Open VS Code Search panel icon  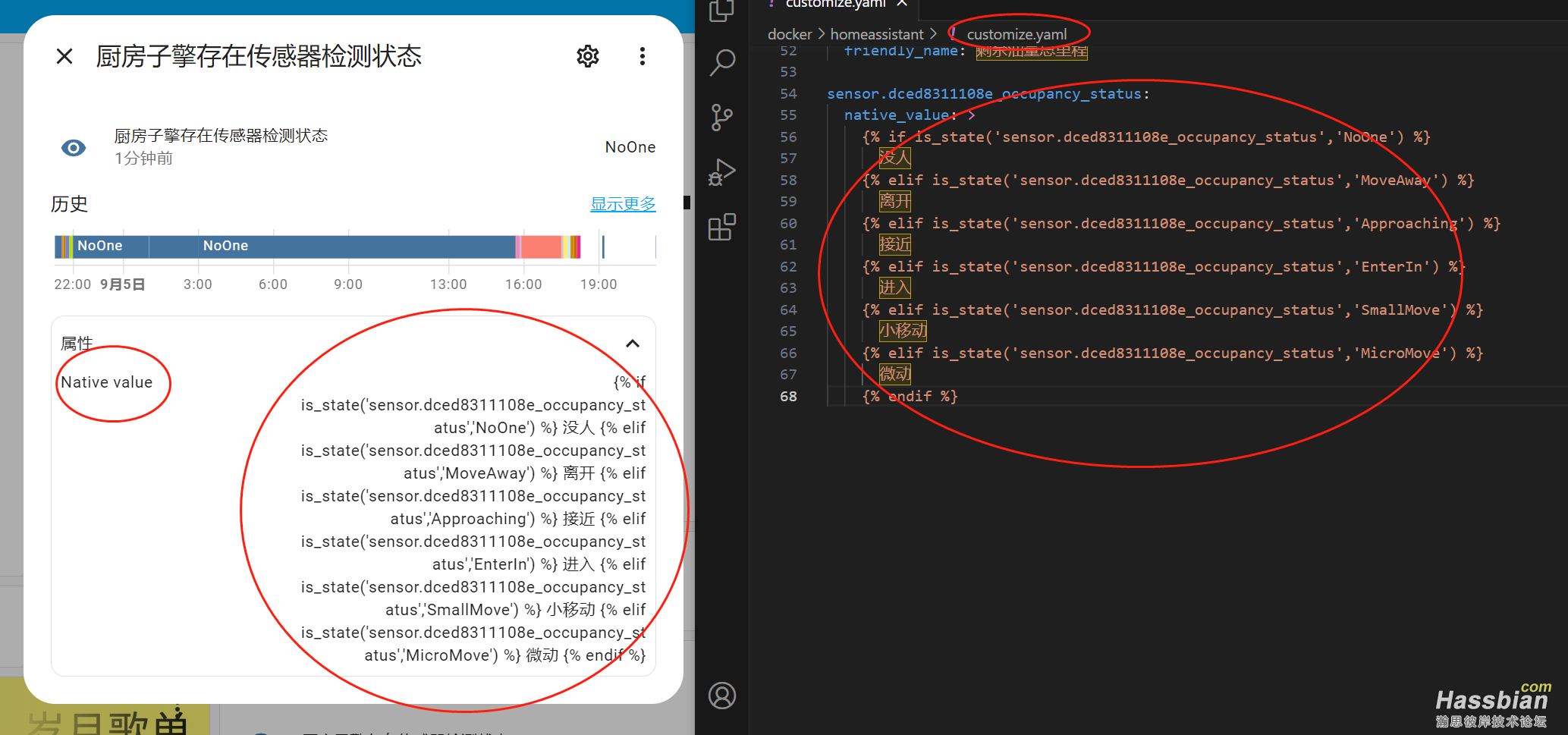point(721,62)
